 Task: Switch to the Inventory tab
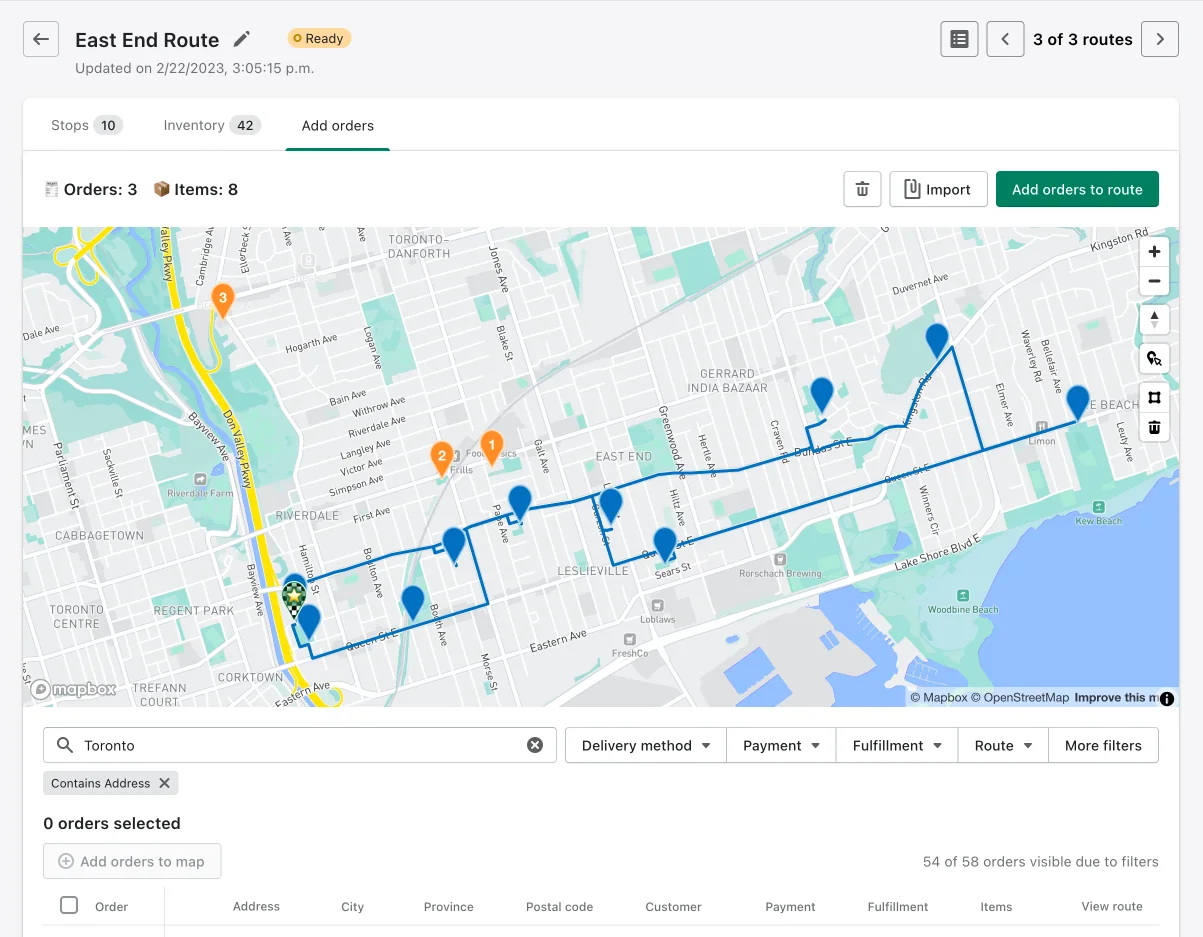(211, 125)
